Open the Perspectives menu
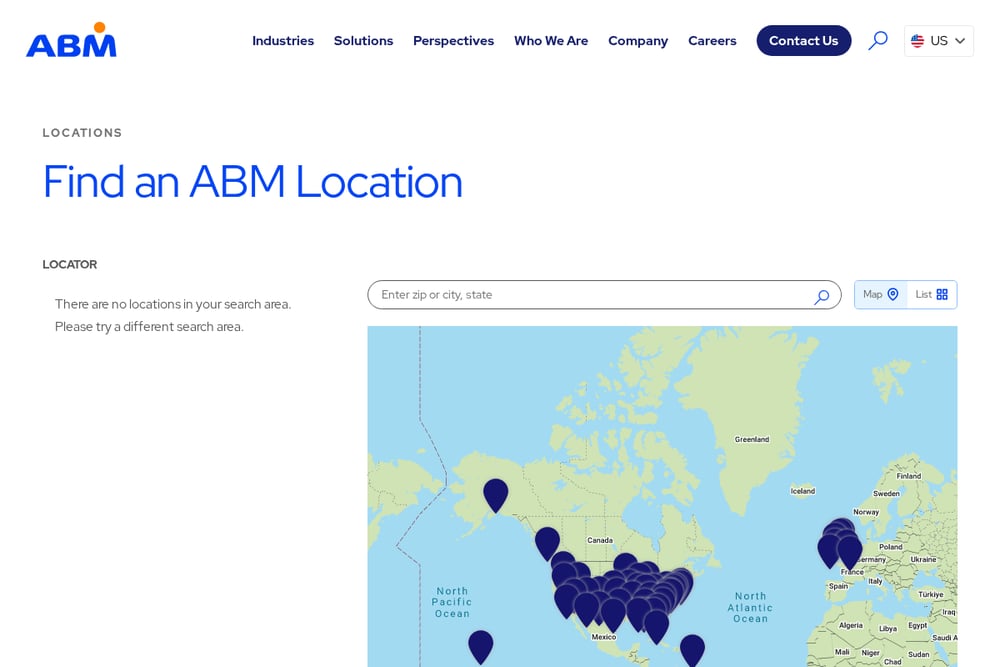The width and height of the screenshot is (1000, 667). click(x=453, y=41)
